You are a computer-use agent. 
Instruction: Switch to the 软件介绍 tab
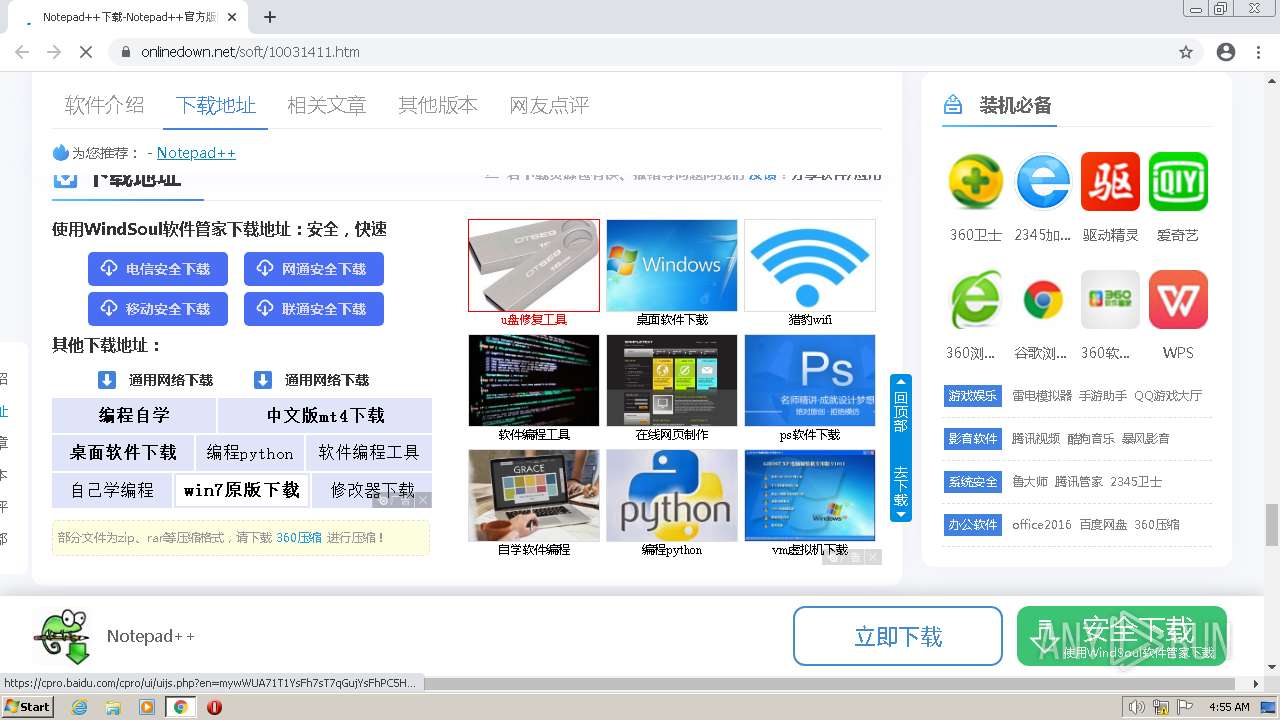(105, 105)
